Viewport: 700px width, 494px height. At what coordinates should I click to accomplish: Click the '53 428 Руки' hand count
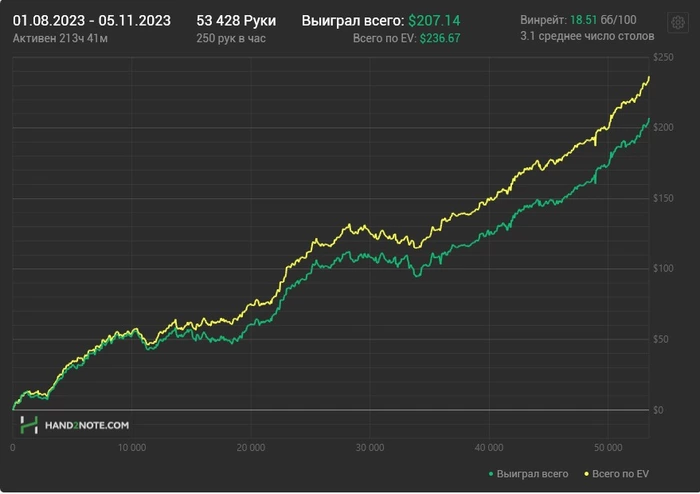point(236,21)
